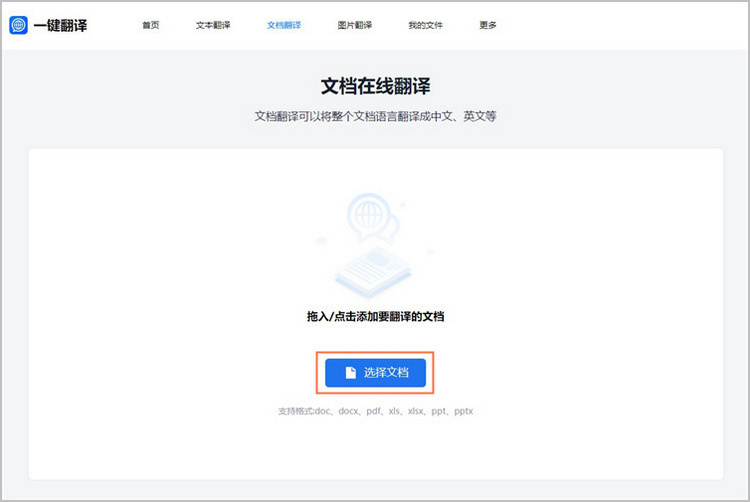The image size is (750, 502).
Task: Open the 文本翻译 text translation tab
Action: (213, 25)
